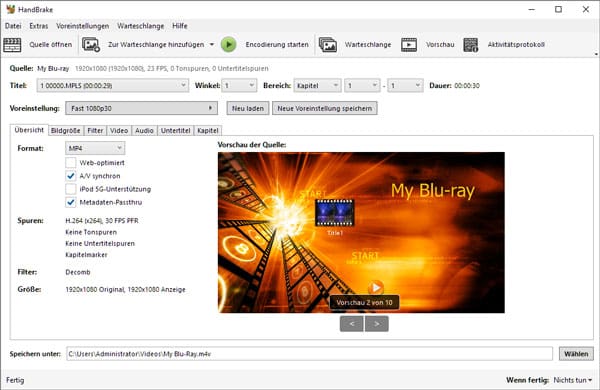The width and height of the screenshot is (600, 390).
Task: Switch to the Untertitel tab
Action: tap(176, 131)
